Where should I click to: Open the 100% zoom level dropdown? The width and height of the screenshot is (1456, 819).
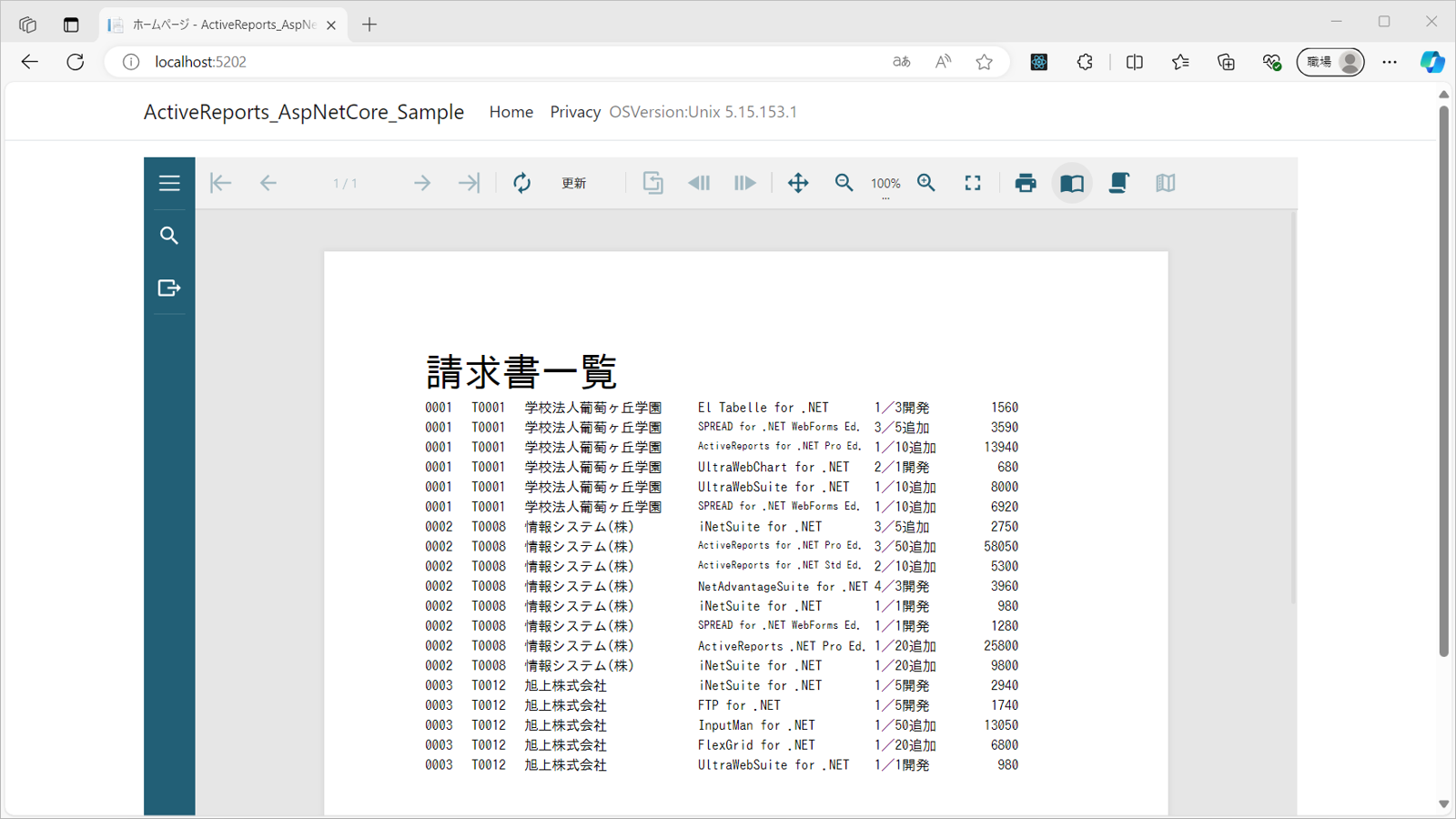885,184
